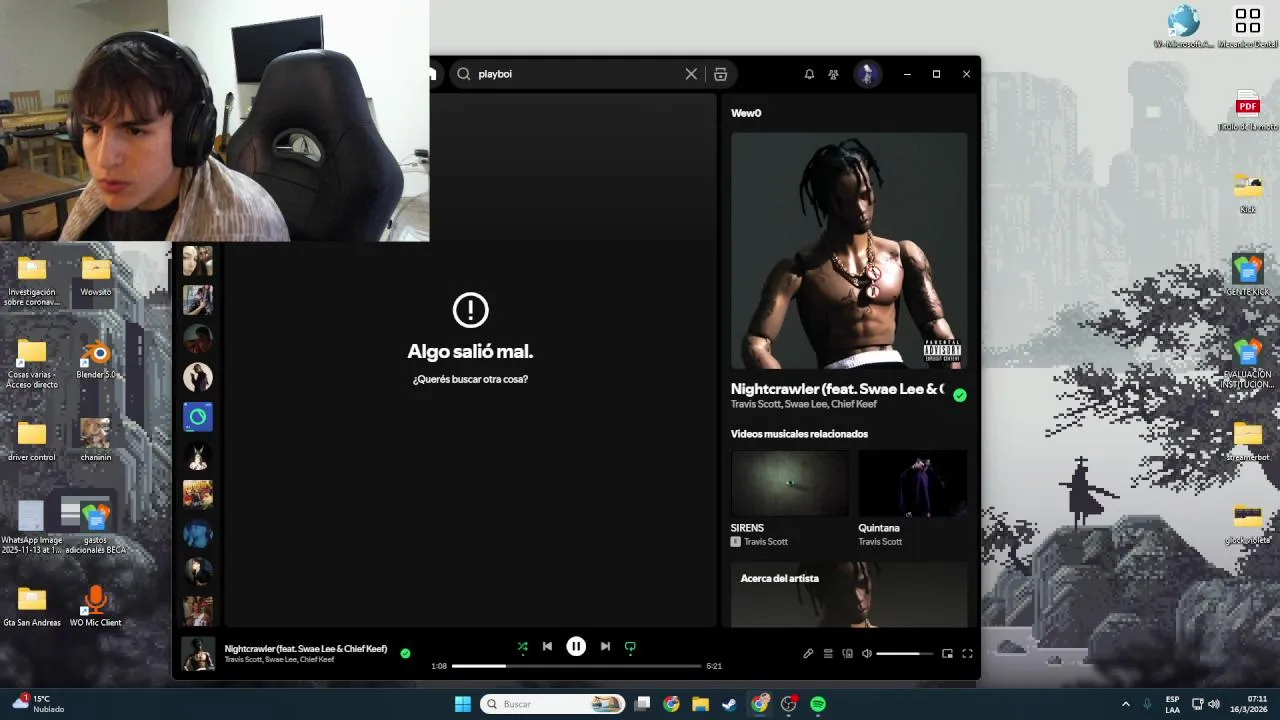The width and height of the screenshot is (1280, 720).
Task: Open the Friend Activity icon
Action: (833, 74)
